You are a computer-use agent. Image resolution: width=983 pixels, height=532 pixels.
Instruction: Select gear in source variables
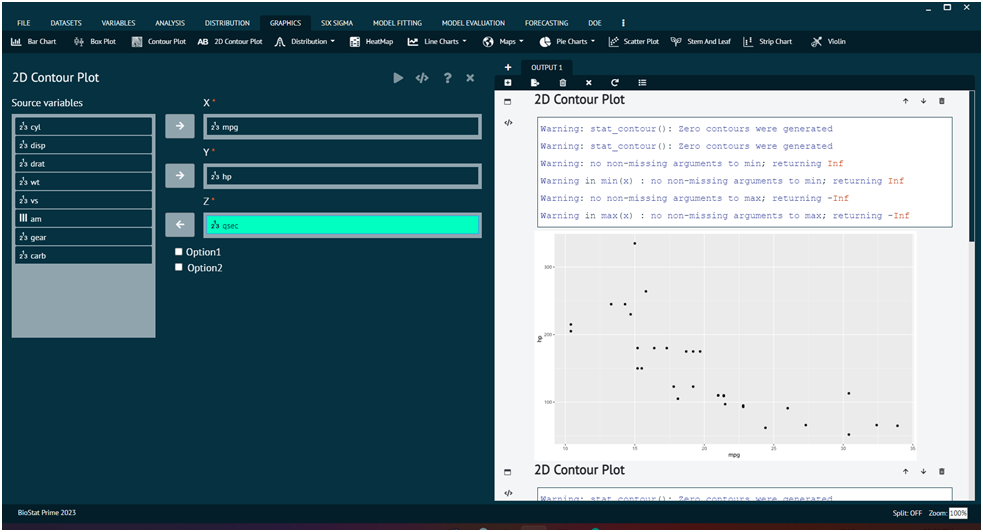pos(83,237)
